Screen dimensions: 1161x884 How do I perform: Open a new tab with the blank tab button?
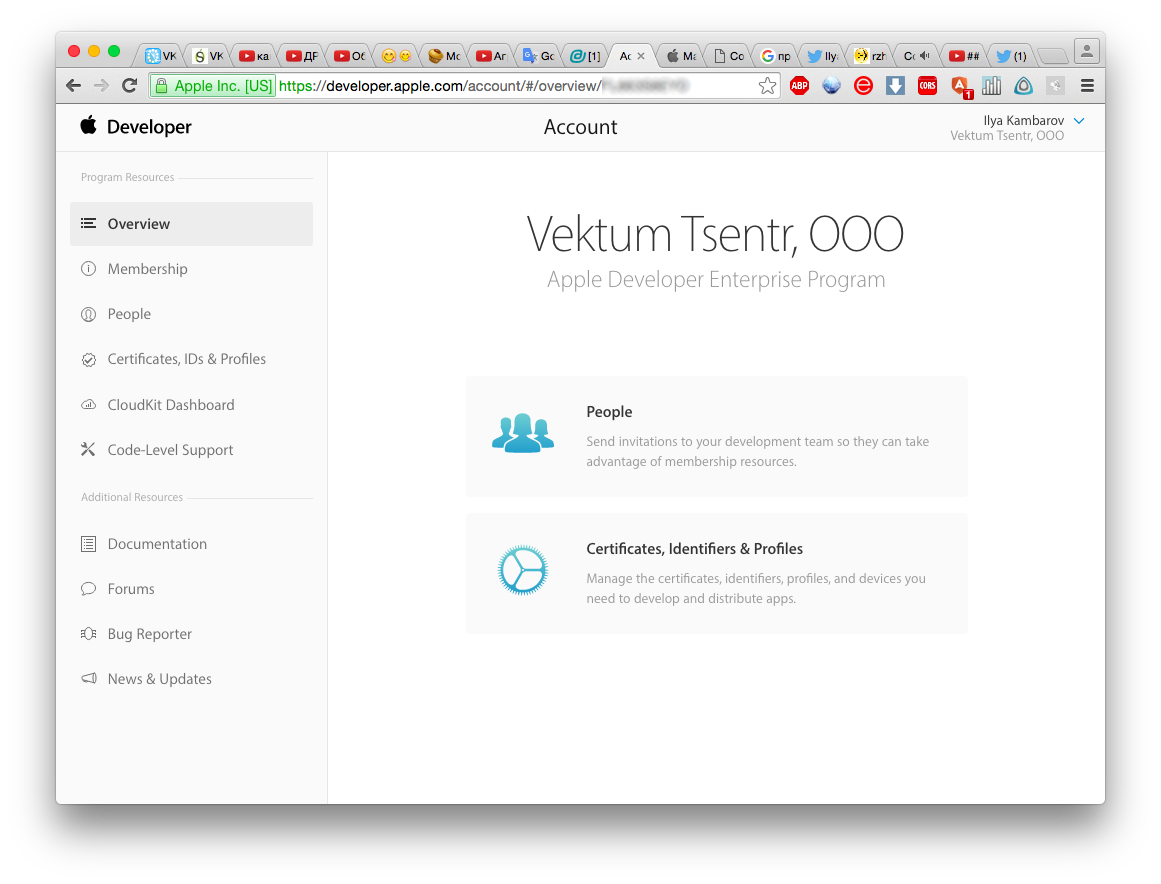click(x=1052, y=56)
